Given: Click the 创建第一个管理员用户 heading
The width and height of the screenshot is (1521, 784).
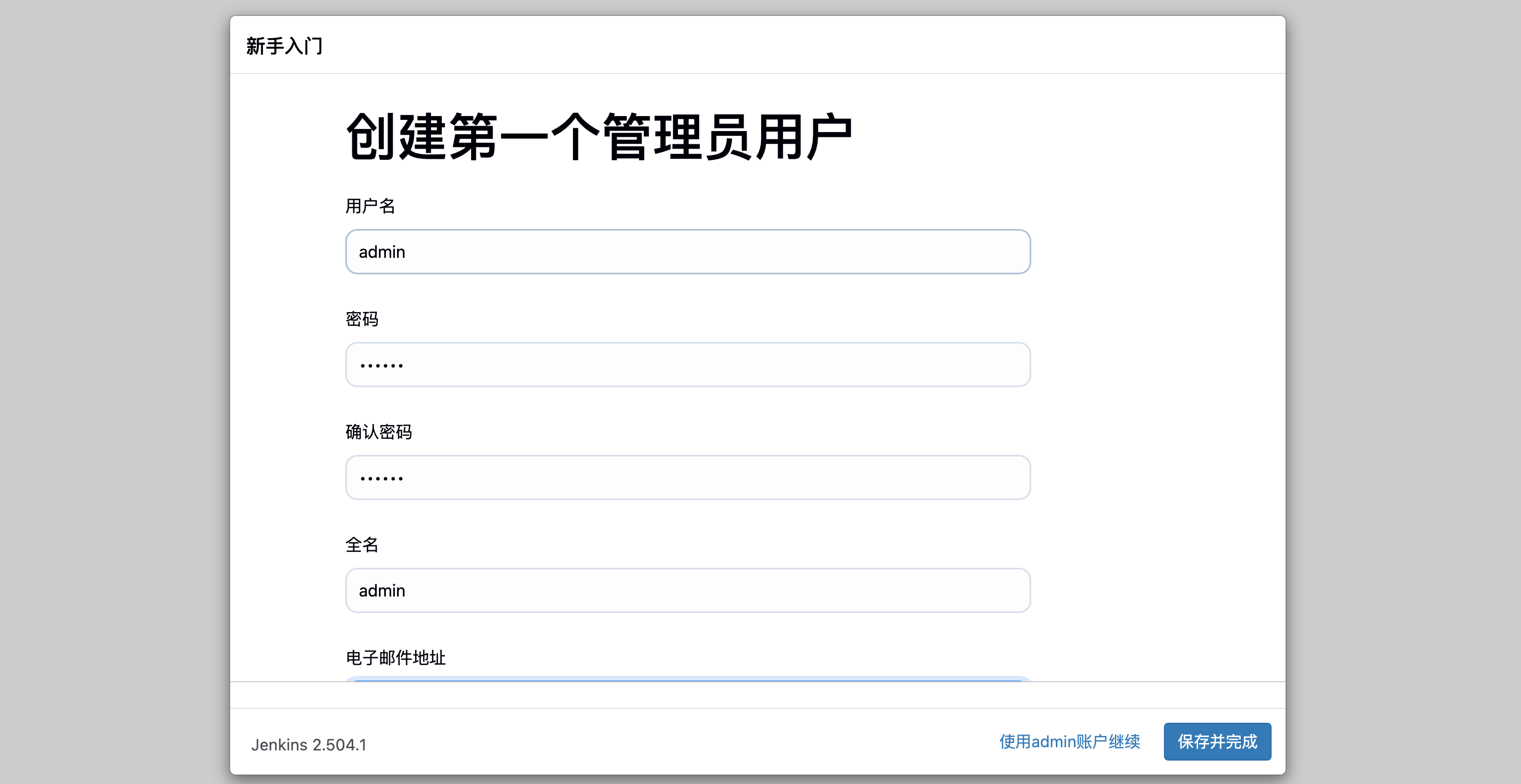Looking at the screenshot, I should coord(598,137).
